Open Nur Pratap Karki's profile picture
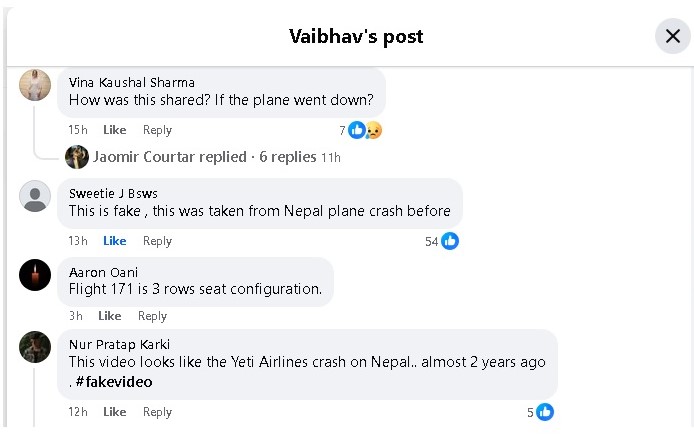 point(36,346)
